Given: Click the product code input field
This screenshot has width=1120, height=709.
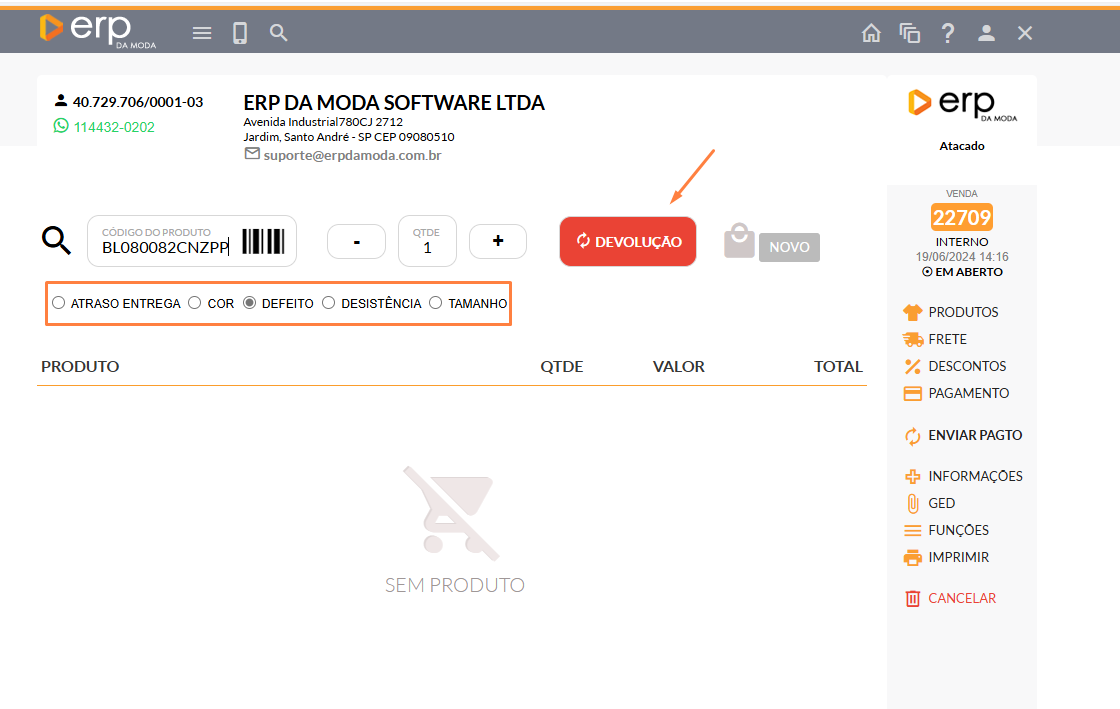Looking at the screenshot, I should (x=166, y=247).
